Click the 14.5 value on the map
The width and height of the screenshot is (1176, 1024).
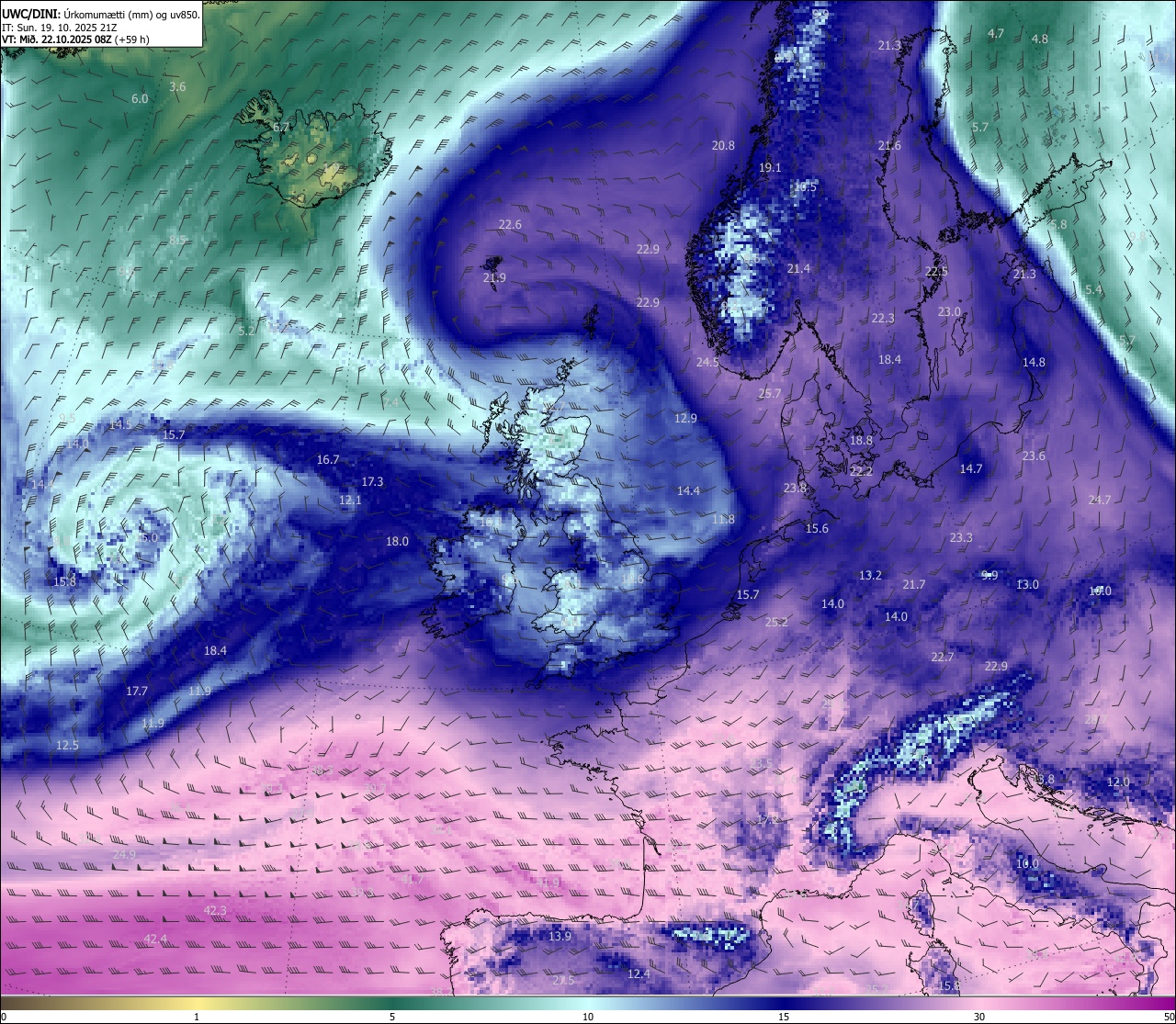click(120, 425)
